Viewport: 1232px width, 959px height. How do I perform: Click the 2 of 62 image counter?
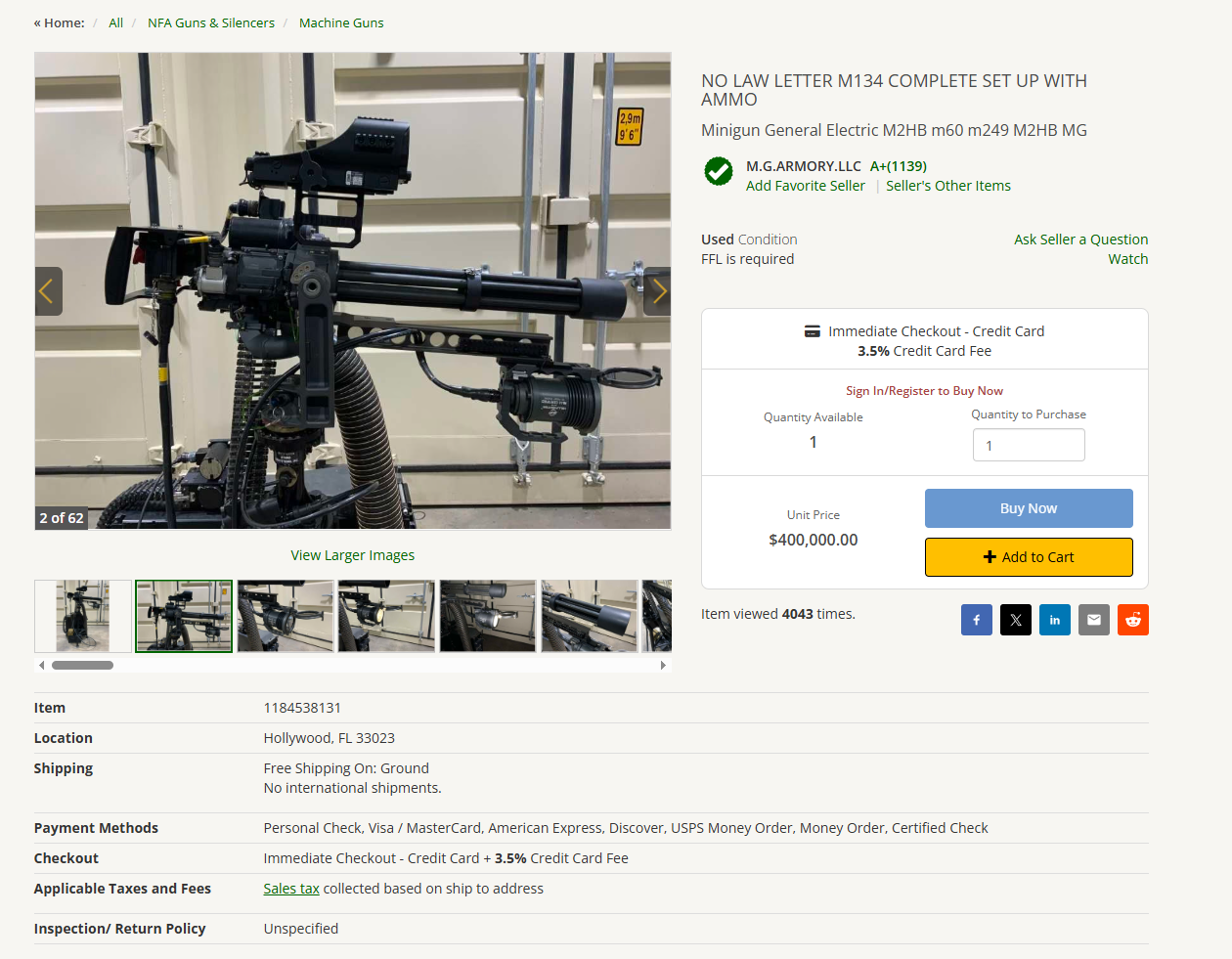click(x=62, y=518)
